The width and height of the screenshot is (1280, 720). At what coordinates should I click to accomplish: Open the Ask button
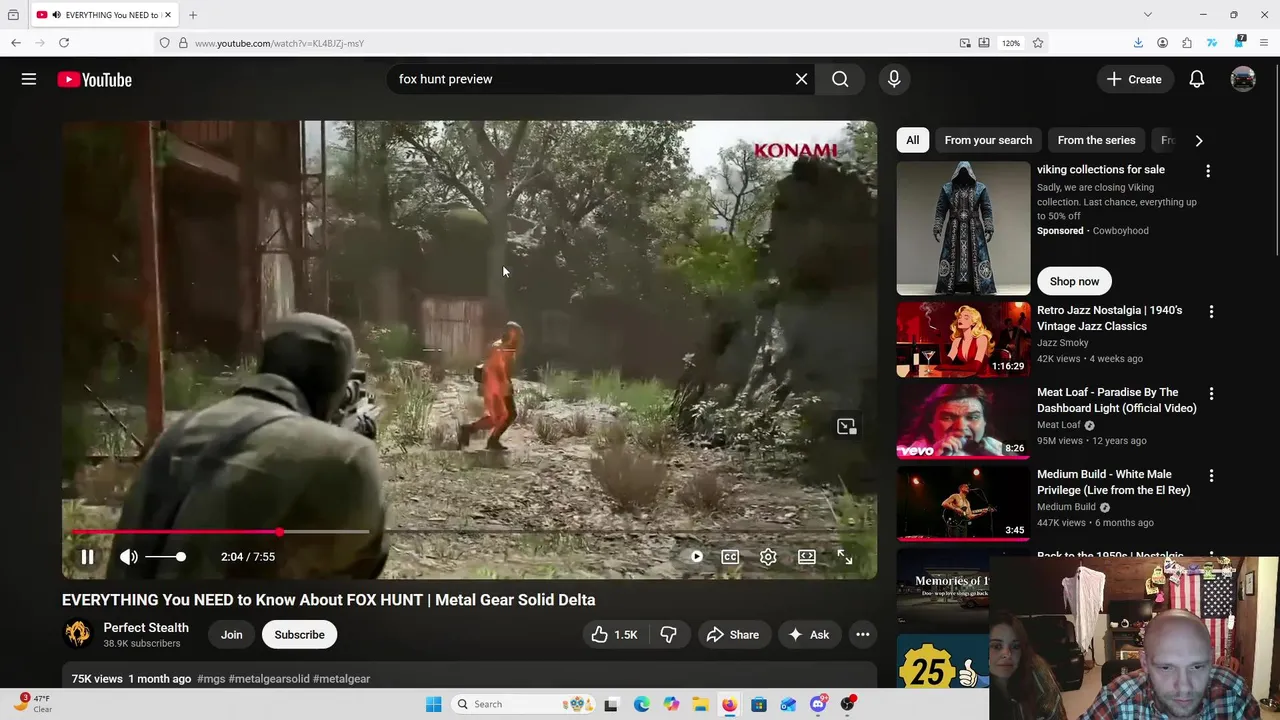click(809, 635)
